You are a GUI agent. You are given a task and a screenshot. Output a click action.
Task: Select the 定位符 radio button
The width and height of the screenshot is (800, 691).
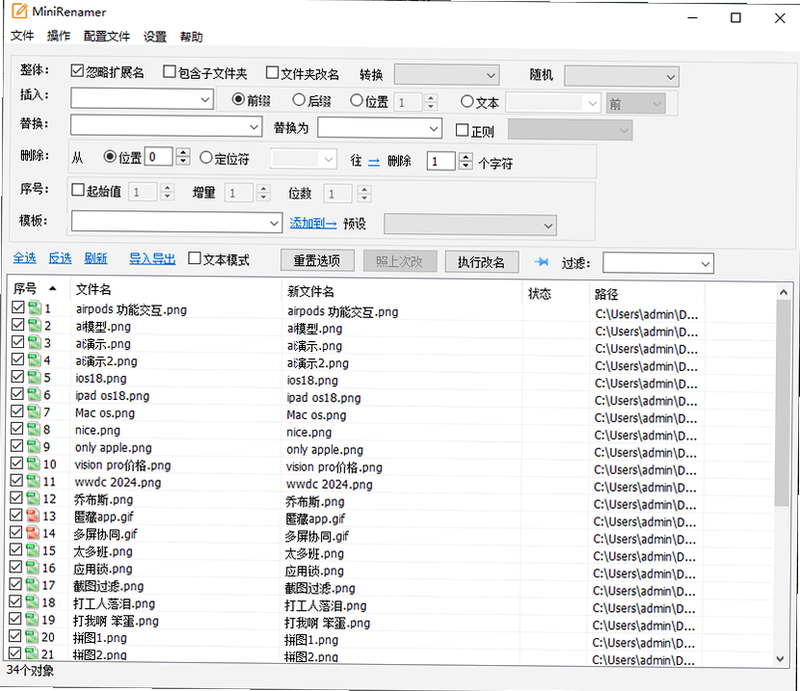coord(206,157)
